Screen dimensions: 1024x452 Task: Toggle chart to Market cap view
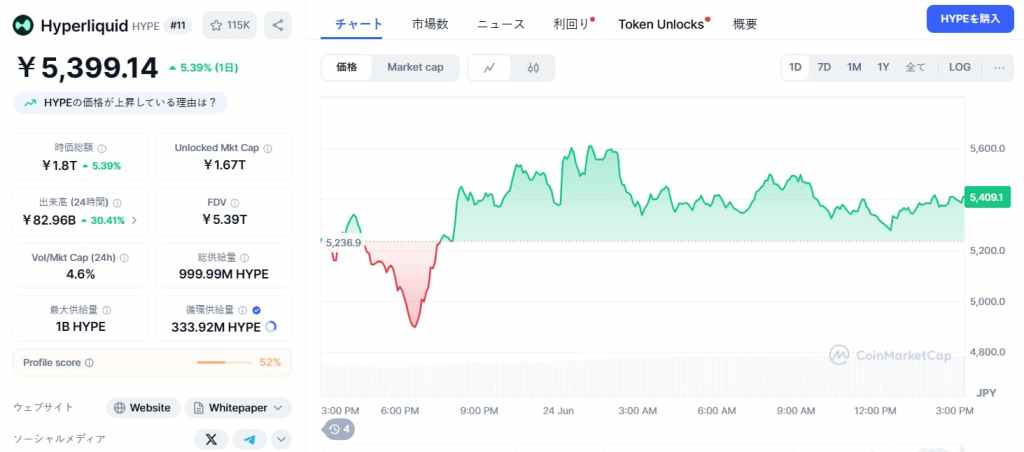(415, 67)
